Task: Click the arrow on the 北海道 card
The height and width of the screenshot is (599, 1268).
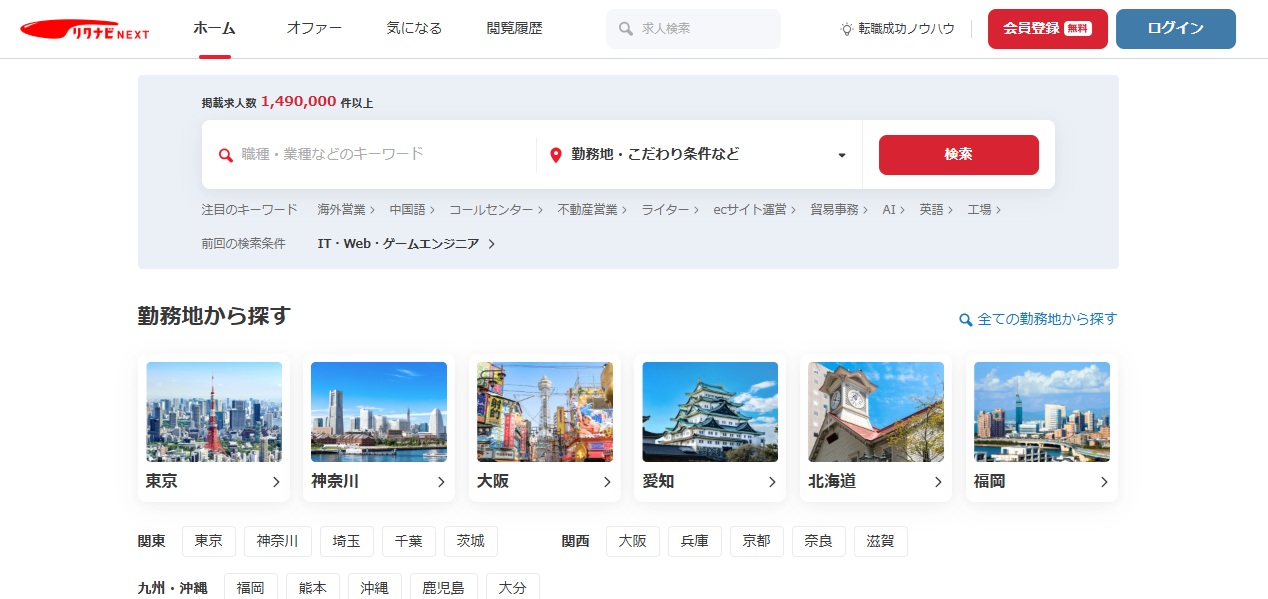Action: pyautogui.click(x=938, y=482)
